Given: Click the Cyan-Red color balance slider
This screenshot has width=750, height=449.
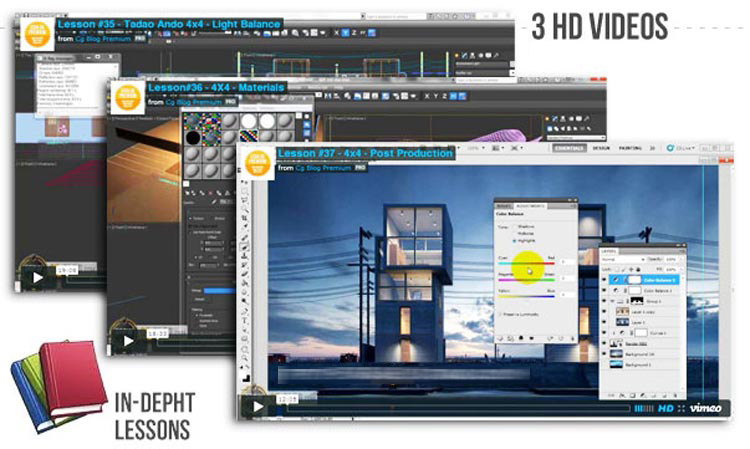Looking at the screenshot, I should 526,263.
